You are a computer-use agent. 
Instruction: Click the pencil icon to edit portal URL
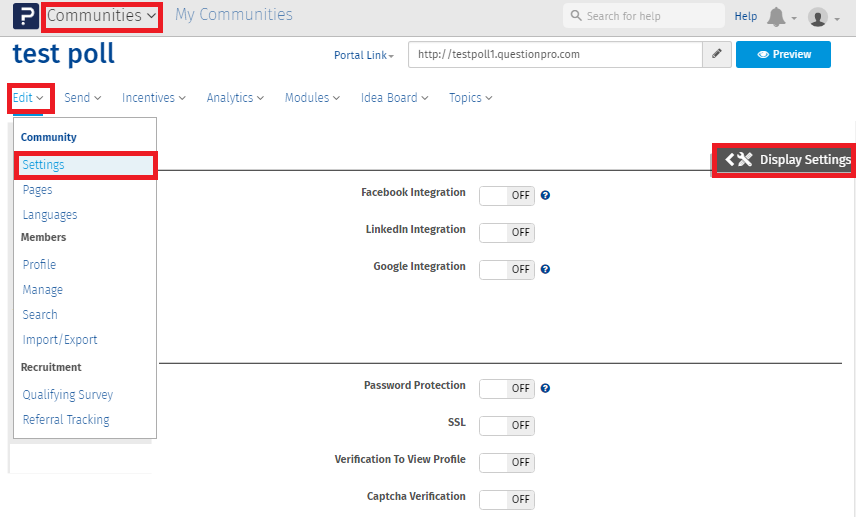coord(716,54)
